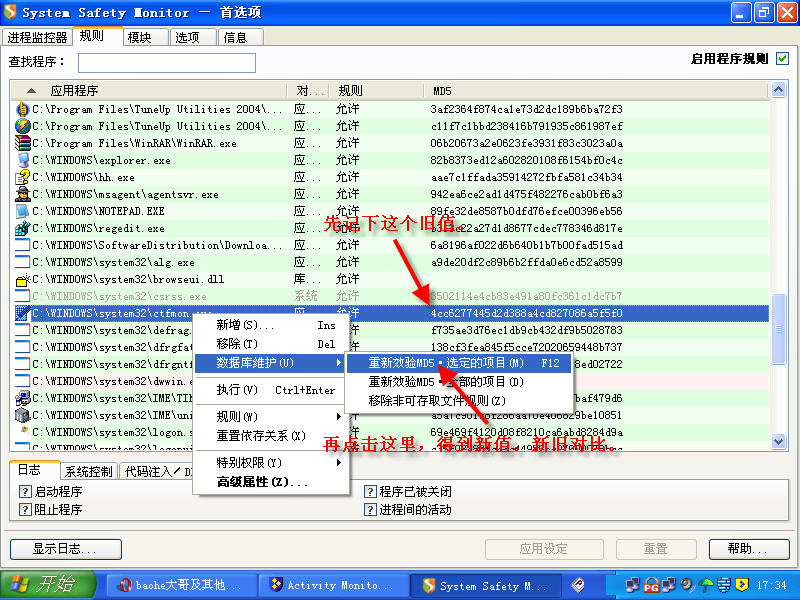Switch to Activity Monitor taskbar button
The width and height of the screenshot is (800, 600).
(x=334, y=585)
